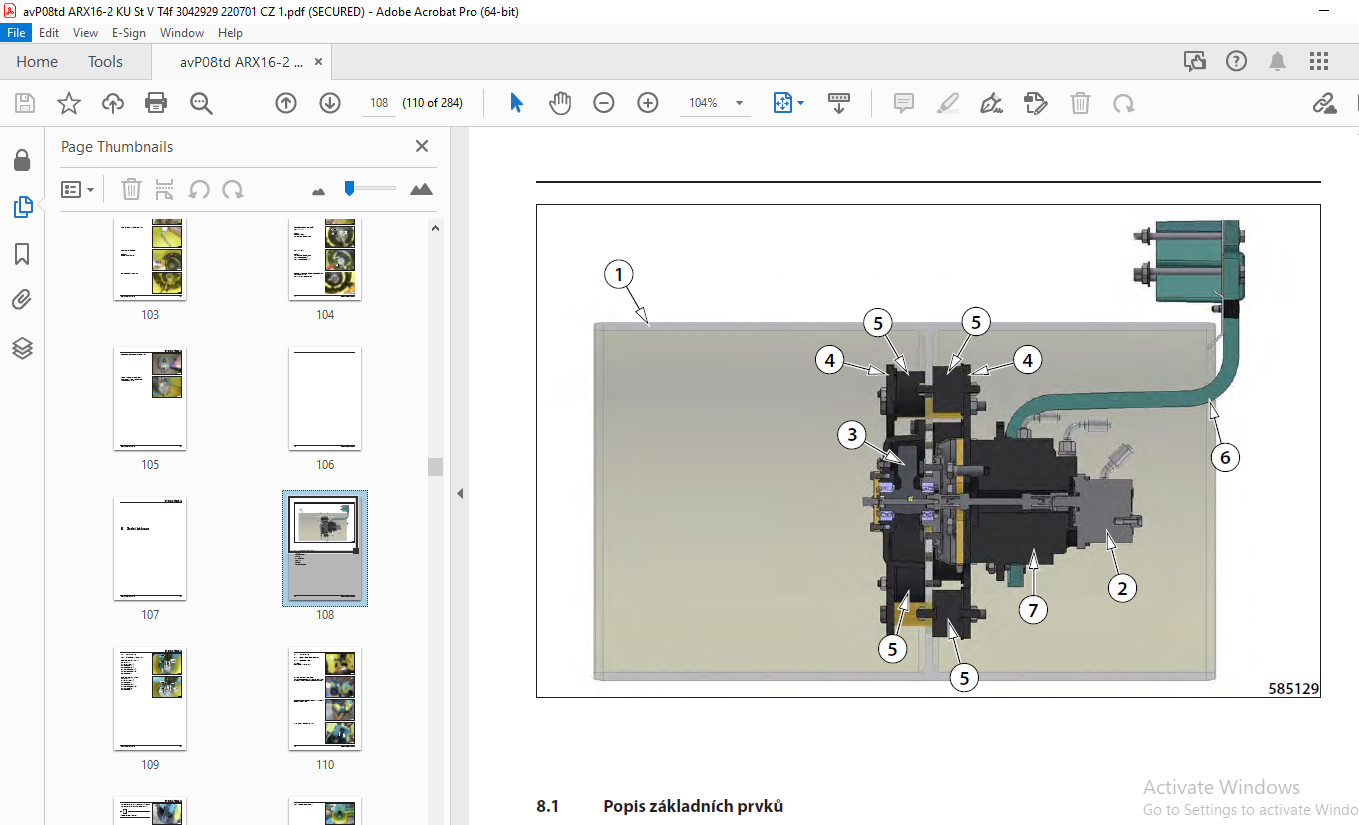Screen dimensions: 1359x825
Task: Open thumbnails panel options dropdown
Action: [78, 189]
